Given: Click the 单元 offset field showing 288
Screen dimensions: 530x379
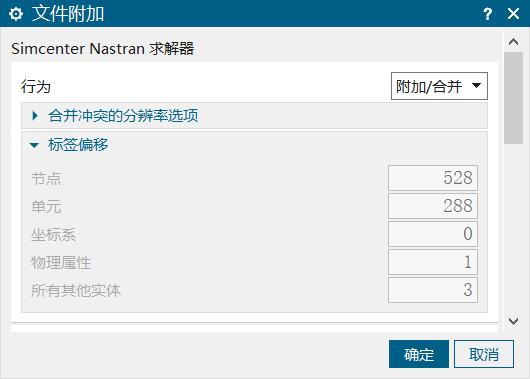Looking at the screenshot, I should point(433,206).
